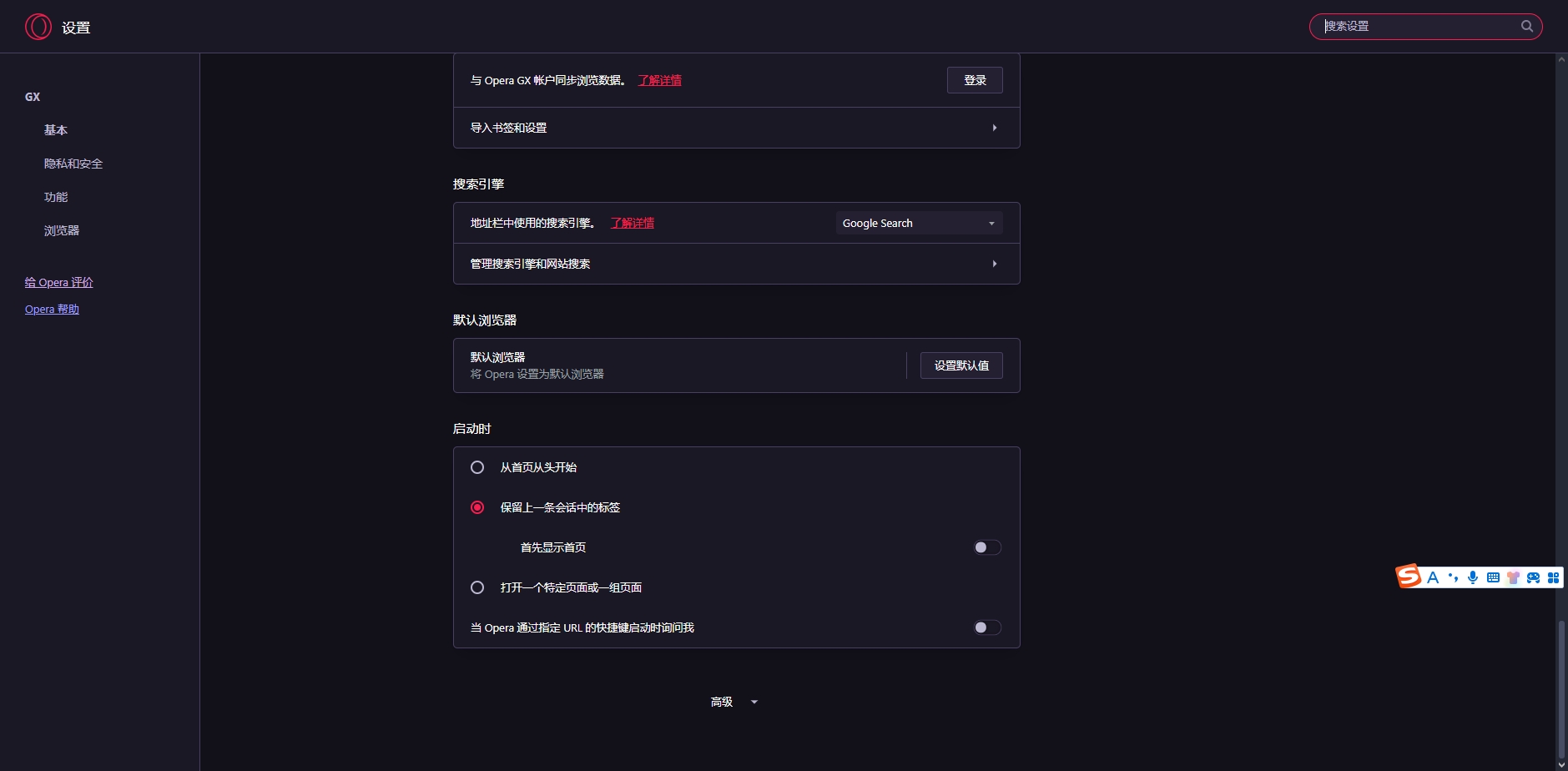Enable the URL shortcut startup prompt toggle
Image resolution: width=1568 pixels, height=771 pixels.
click(987, 627)
